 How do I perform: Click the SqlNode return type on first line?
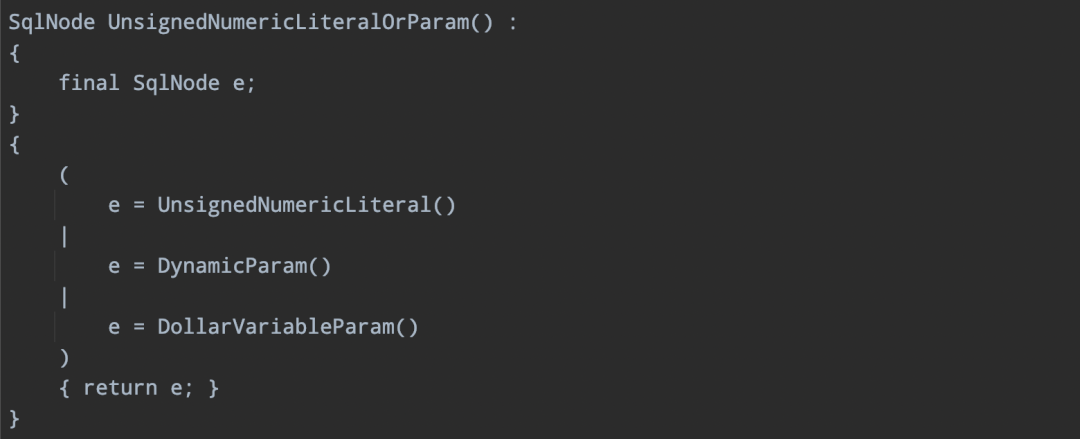52,22
